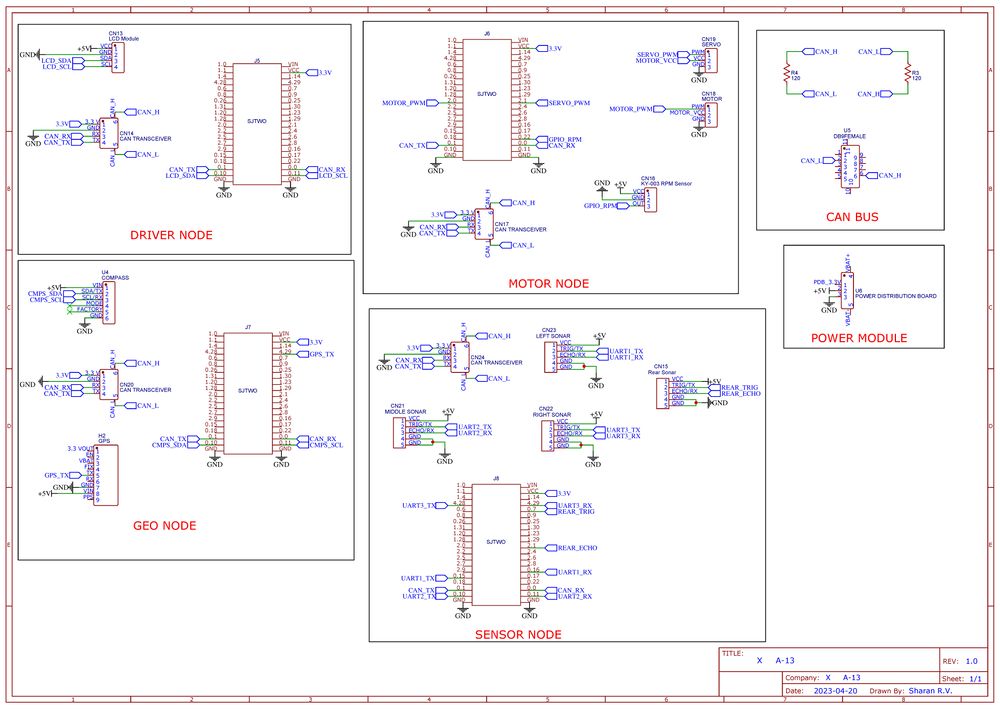This screenshot has width=1000, height=709.
Task: Click the CN20 CAN TRANSCEIVER label
Action: click(x=145, y=387)
